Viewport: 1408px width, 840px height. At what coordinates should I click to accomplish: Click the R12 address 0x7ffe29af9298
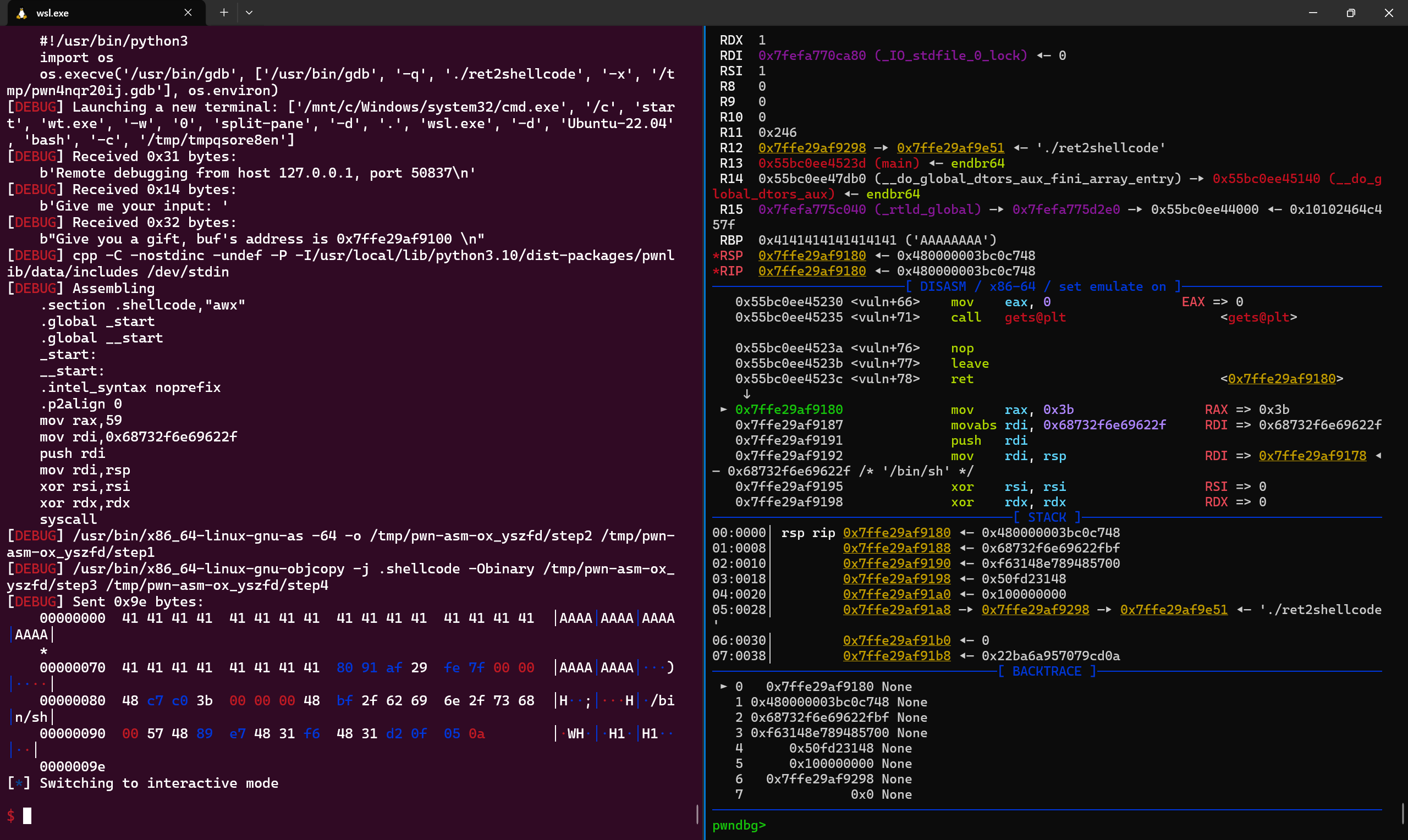[x=811, y=148]
